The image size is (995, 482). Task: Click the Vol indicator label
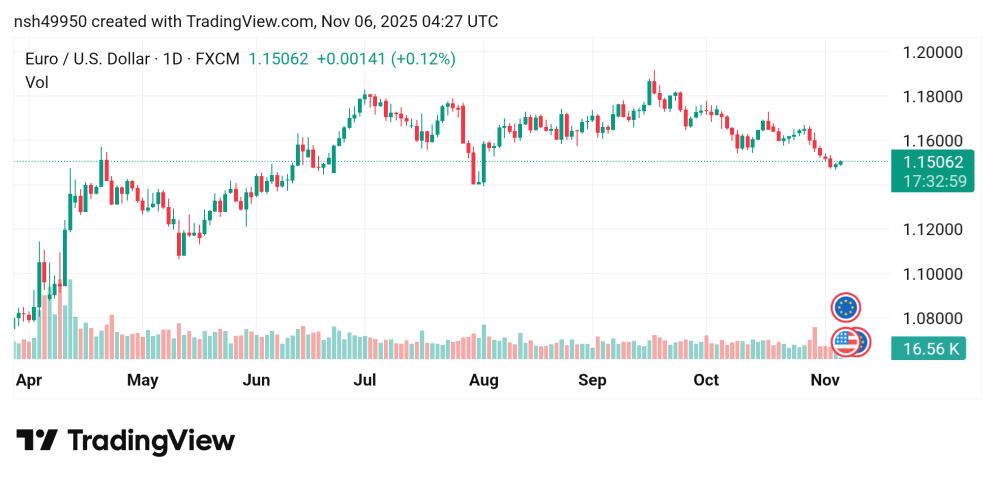coord(36,83)
